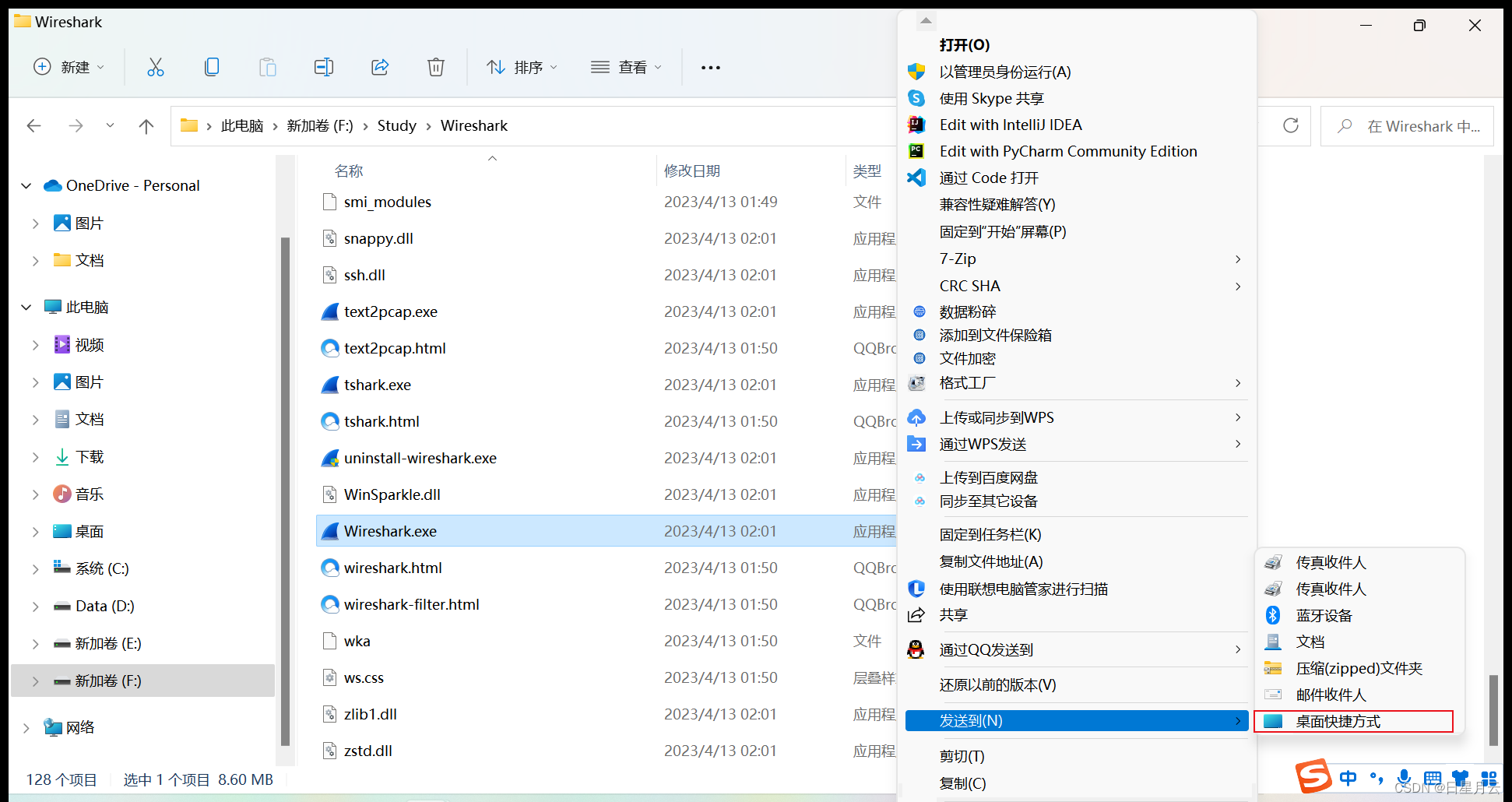Go up one folder level arrow
1512x802 pixels.
(146, 125)
